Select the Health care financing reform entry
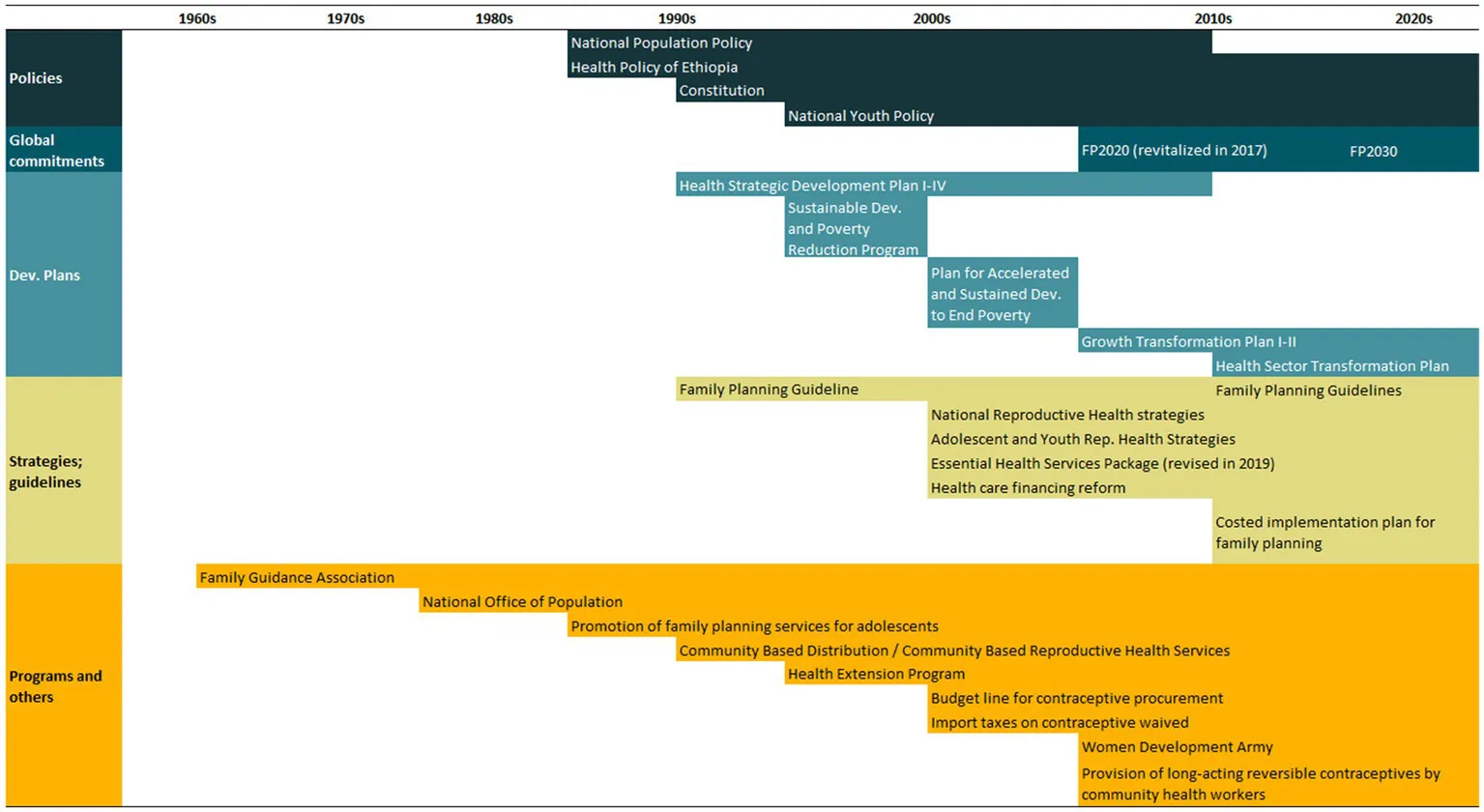1484x812 pixels. tap(1028, 488)
